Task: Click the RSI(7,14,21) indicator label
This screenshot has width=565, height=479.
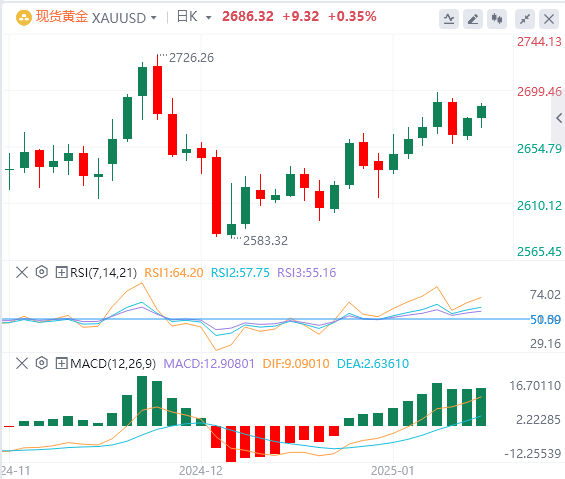Action: click(103, 272)
